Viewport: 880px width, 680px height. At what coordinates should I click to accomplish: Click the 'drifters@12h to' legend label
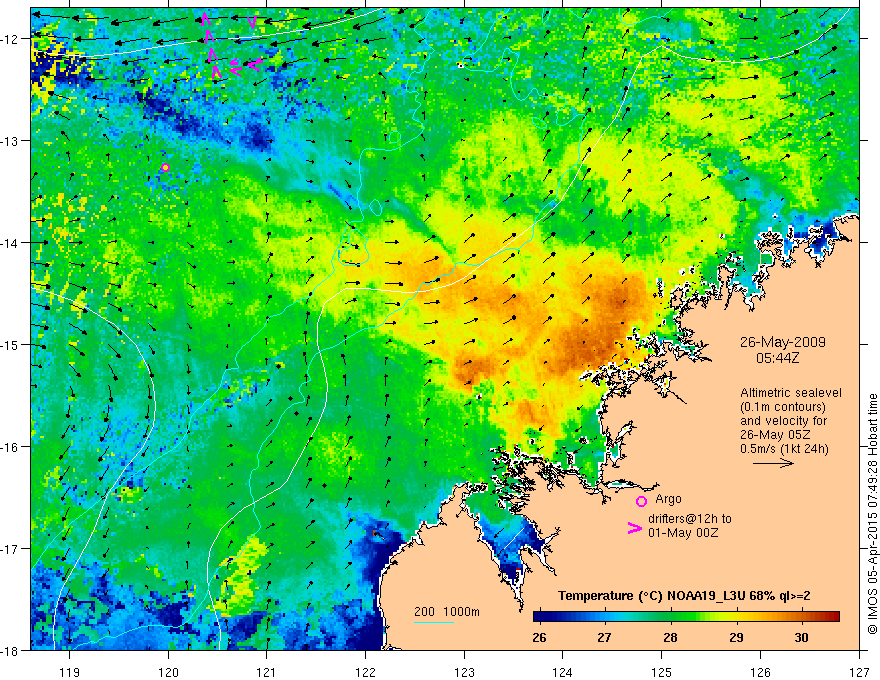click(690, 518)
